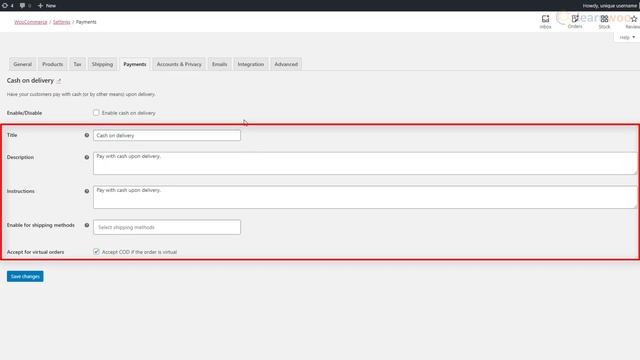Open the Advanced tab
Viewport: 640px width, 360px height.
pyautogui.click(x=286, y=64)
